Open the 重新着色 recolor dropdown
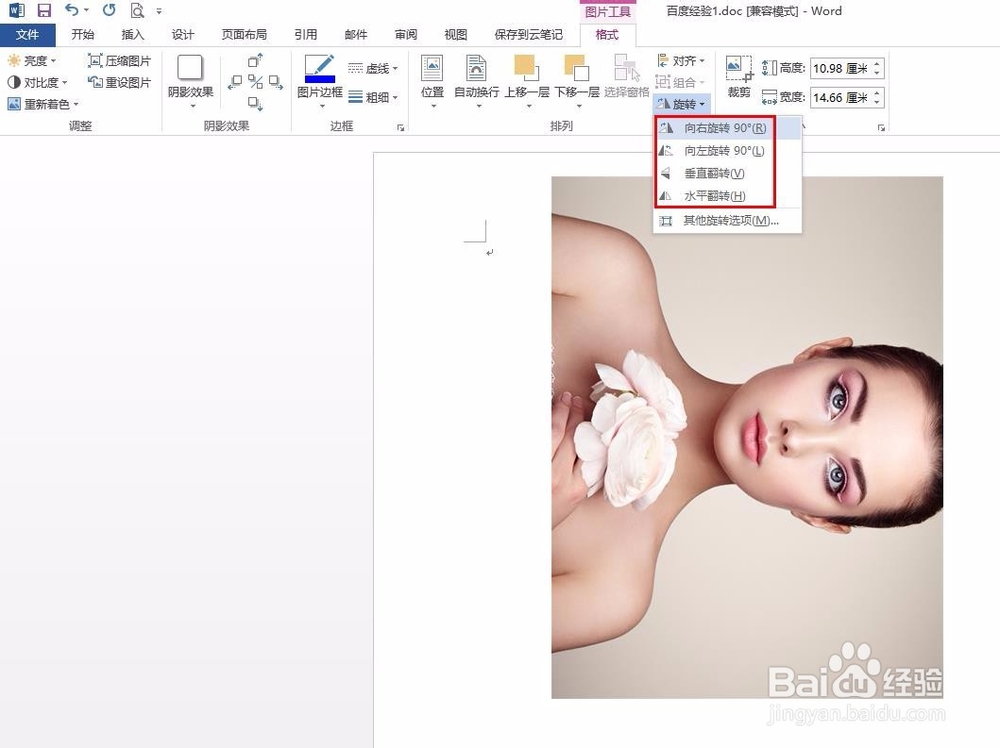The height and width of the screenshot is (748, 1000). point(43,103)
